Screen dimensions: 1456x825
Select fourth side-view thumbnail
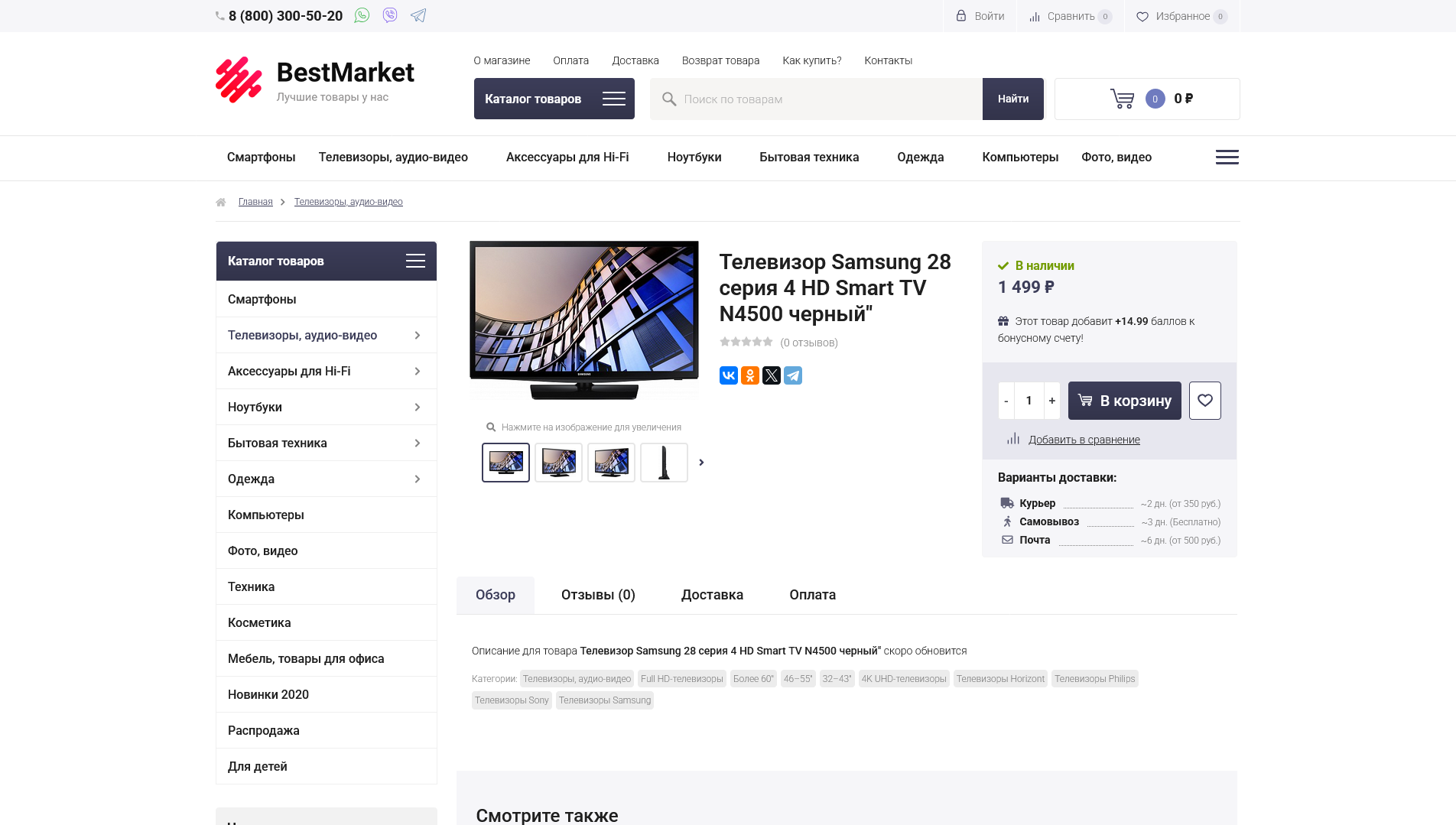[664, 463]
